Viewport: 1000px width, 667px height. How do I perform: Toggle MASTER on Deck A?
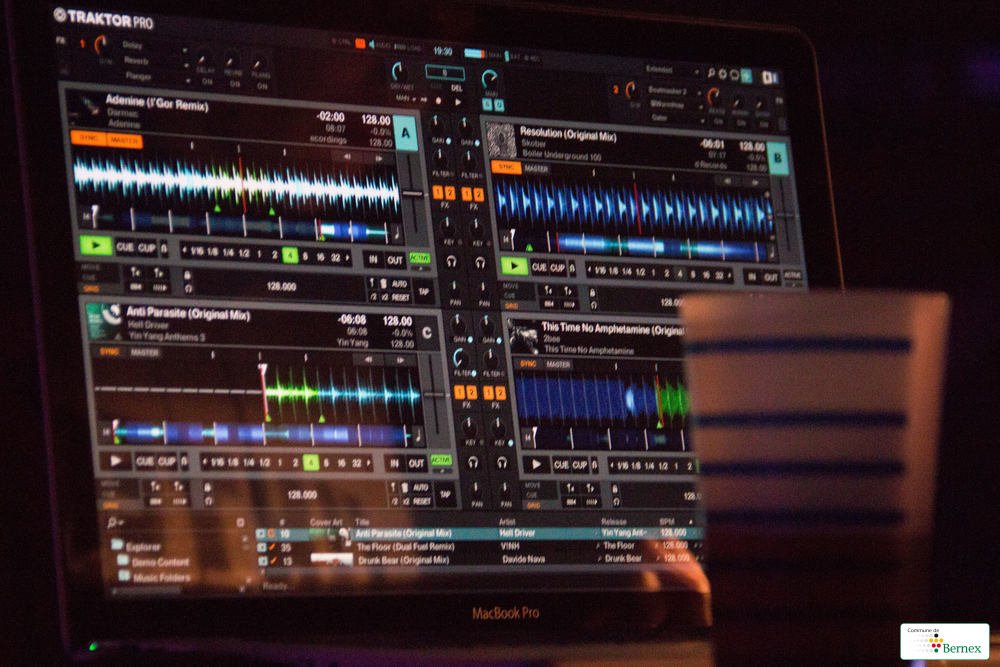124,140
